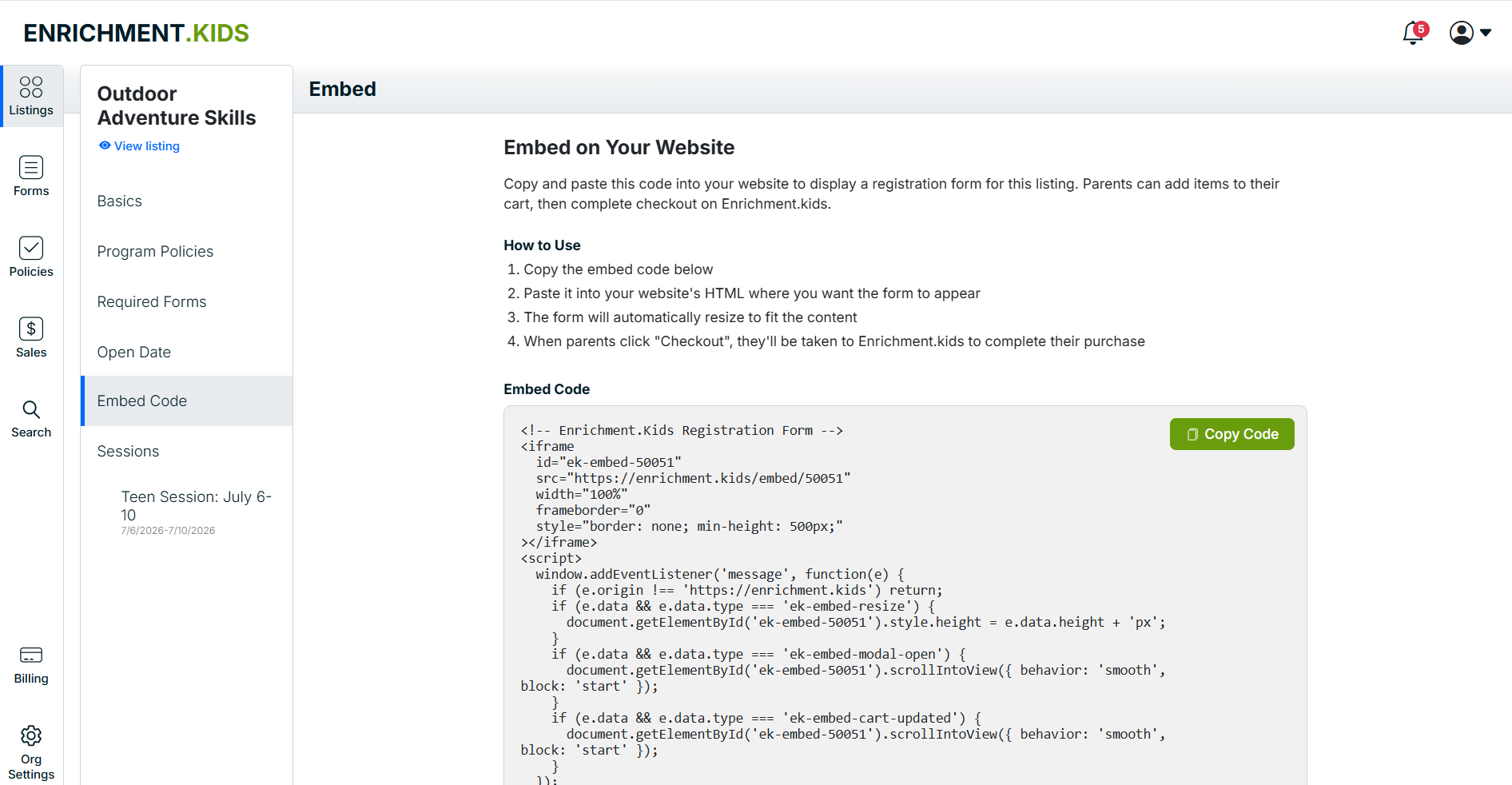Click the eye icon beside View listing
1512x785 pixels.
[105, 145]
